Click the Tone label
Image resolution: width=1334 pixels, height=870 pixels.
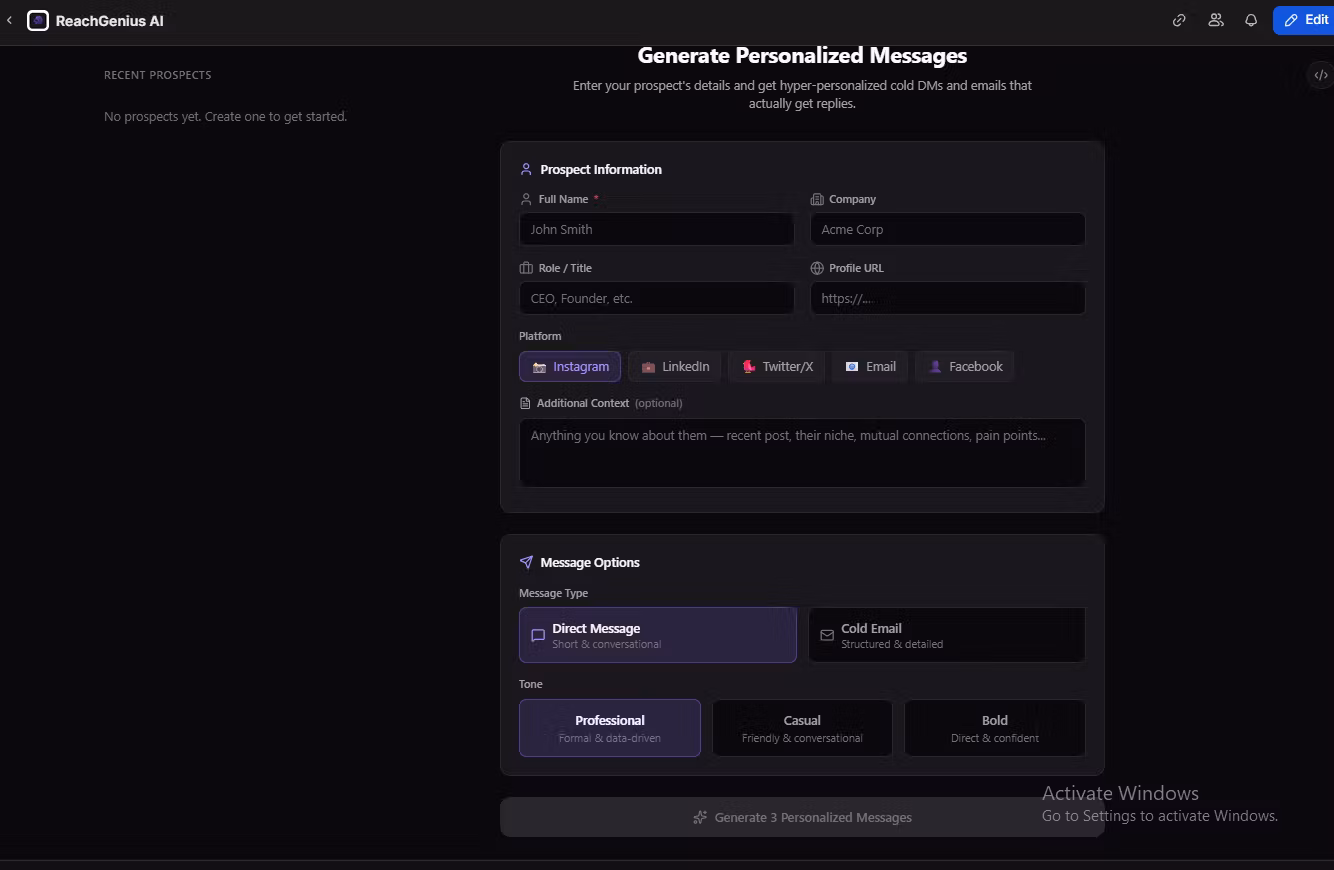click(531, 684)
